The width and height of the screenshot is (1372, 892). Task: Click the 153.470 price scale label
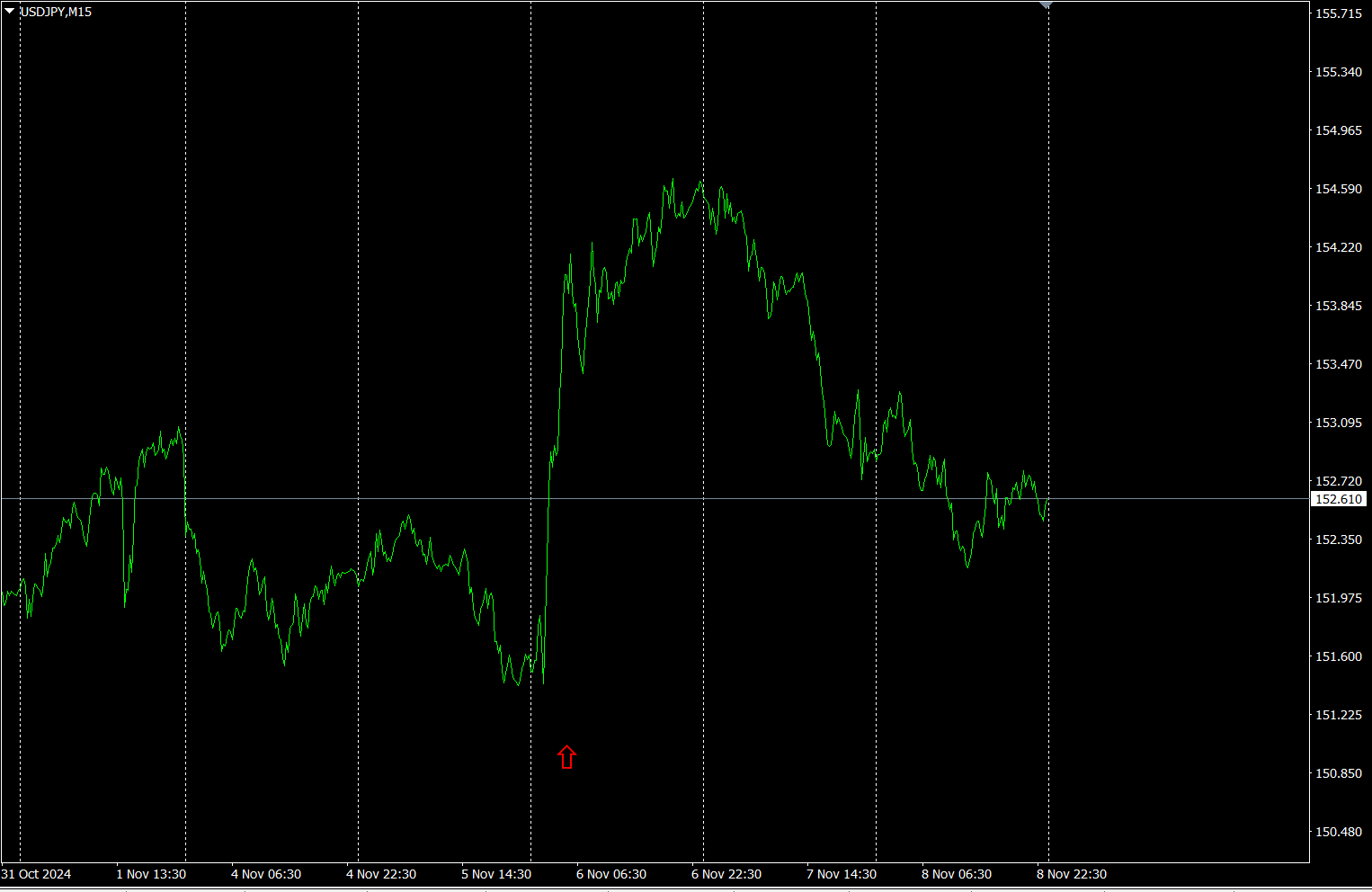pyautogui.click(x=1339, y=364)
